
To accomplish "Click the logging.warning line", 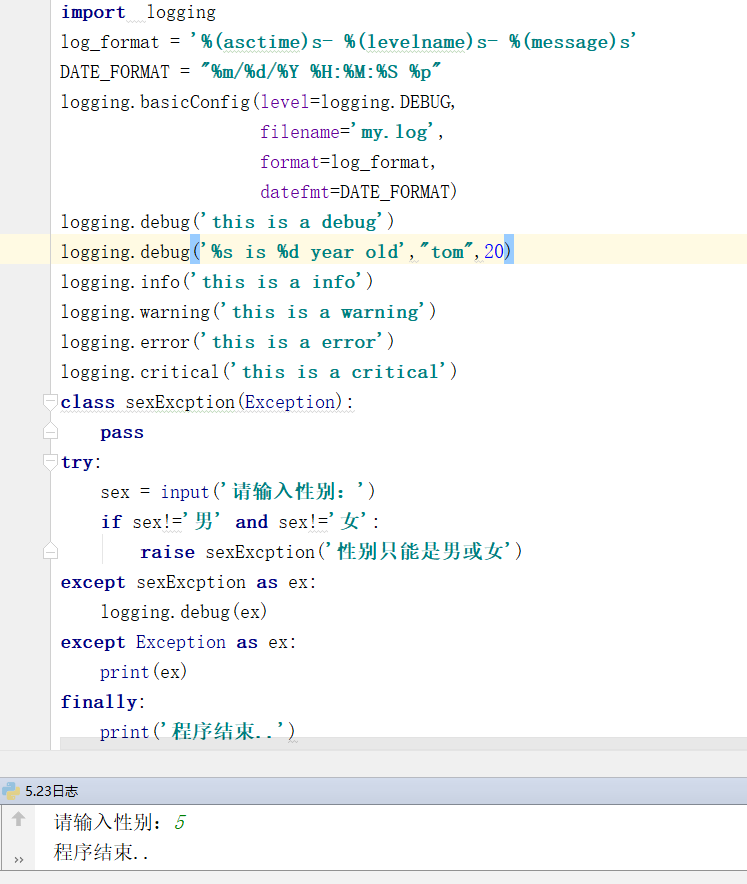I will click(x=249, y=312).
